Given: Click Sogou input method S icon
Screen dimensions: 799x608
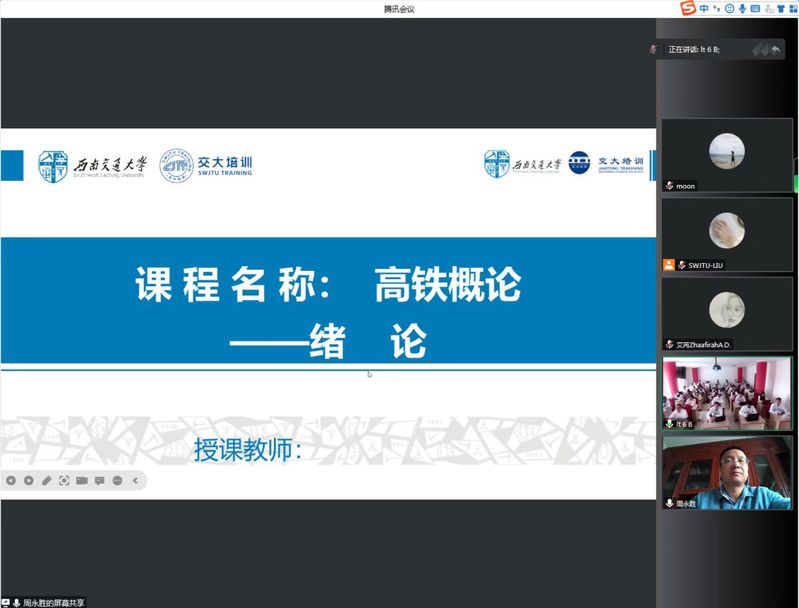Looking at the screenshot, I should point(687,9).
